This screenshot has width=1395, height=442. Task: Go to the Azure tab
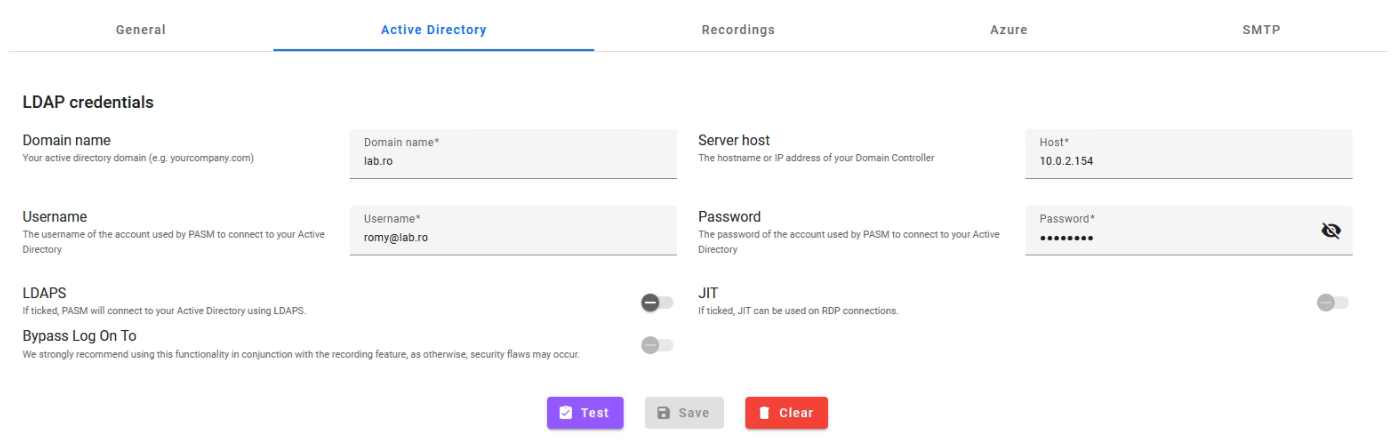point(1008,30)
